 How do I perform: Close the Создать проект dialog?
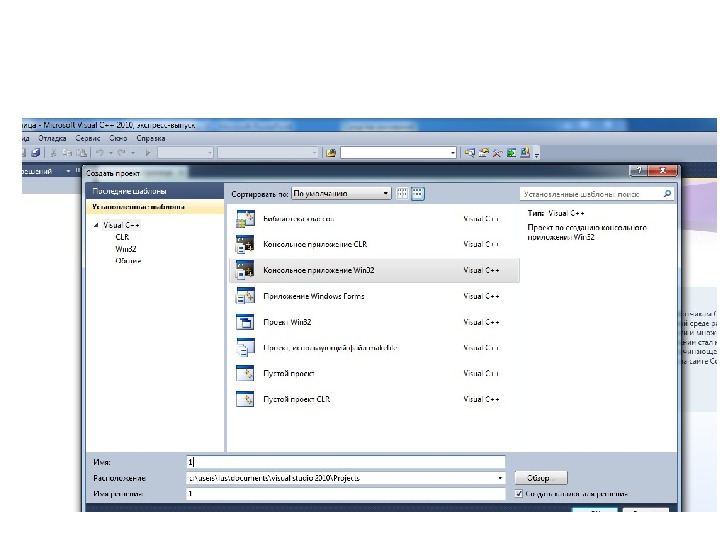pos(662,171)
